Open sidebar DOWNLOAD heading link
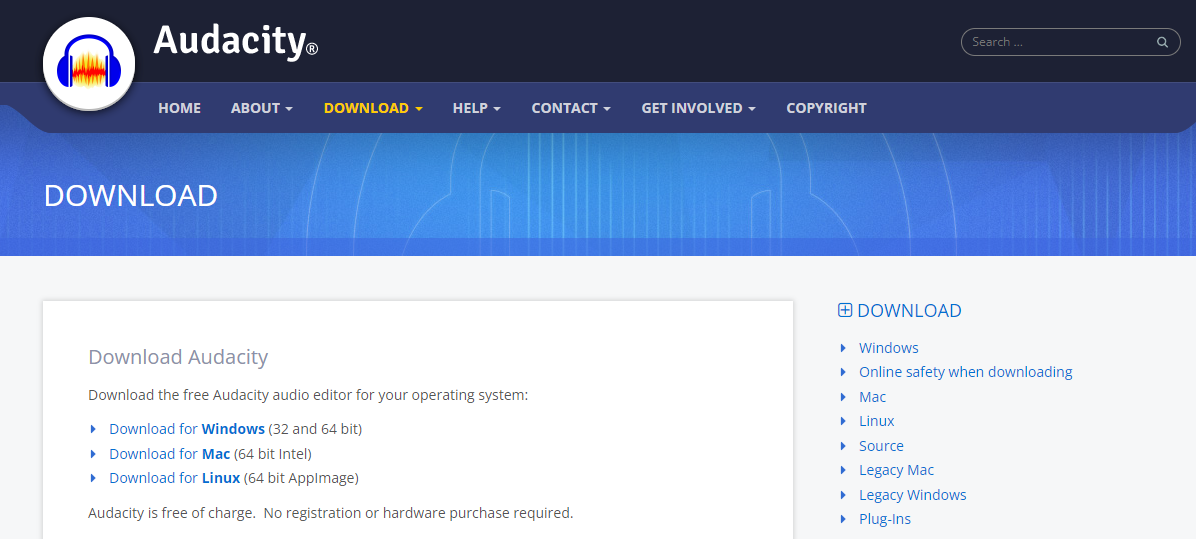 pyautogui.click(x=909, y=310)
